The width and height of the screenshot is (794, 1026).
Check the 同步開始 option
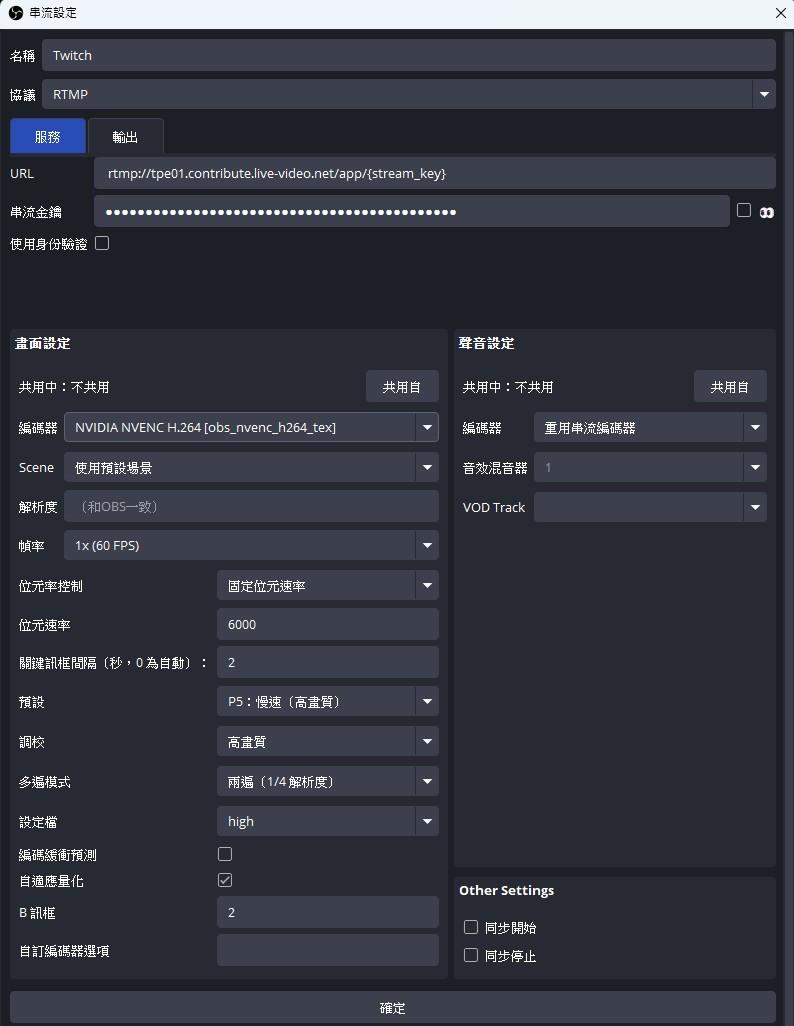point(471,927)
